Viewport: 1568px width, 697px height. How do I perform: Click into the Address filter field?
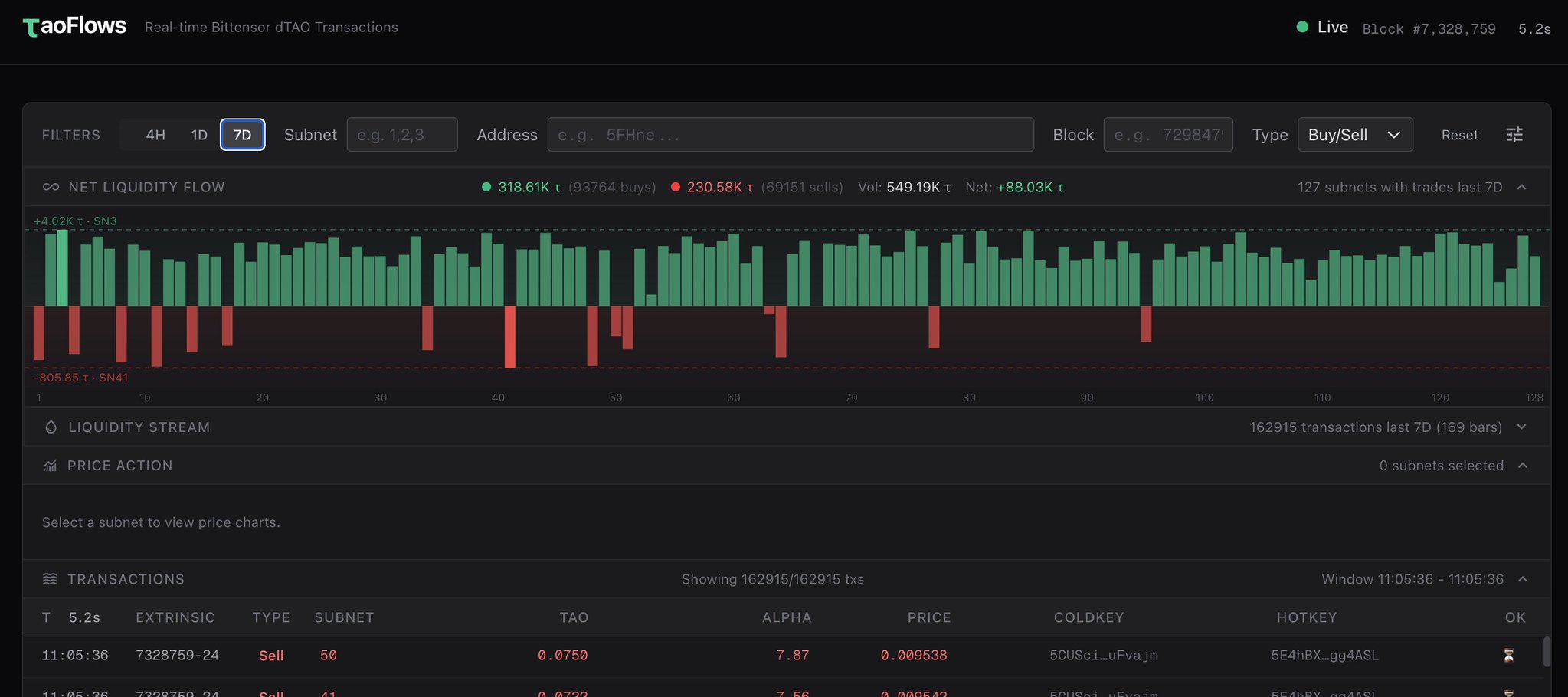pyautogui.click(x=790, y=135)
